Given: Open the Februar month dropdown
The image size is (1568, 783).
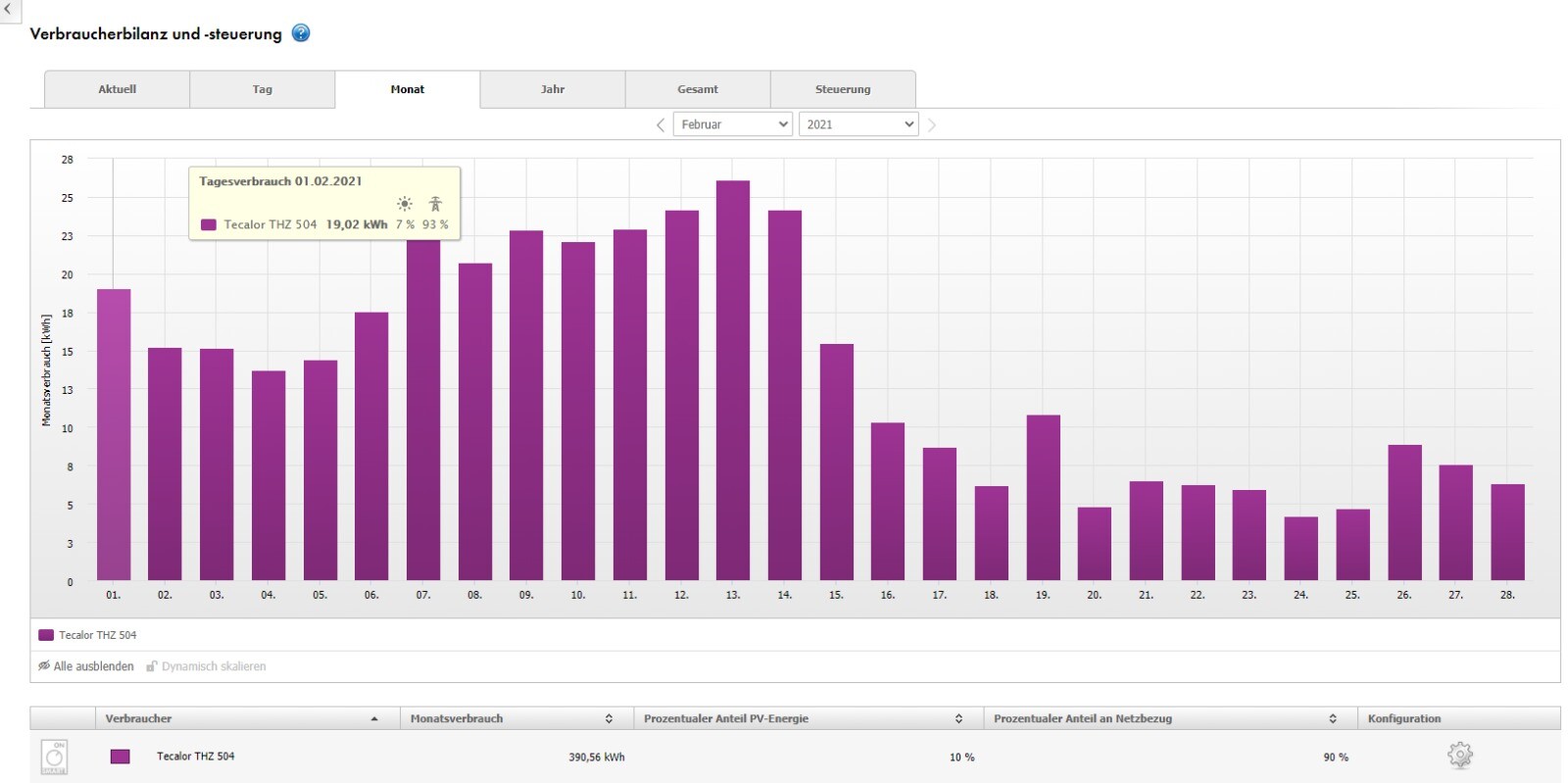Looking at the screenshot, I should (x=732, y=124).
